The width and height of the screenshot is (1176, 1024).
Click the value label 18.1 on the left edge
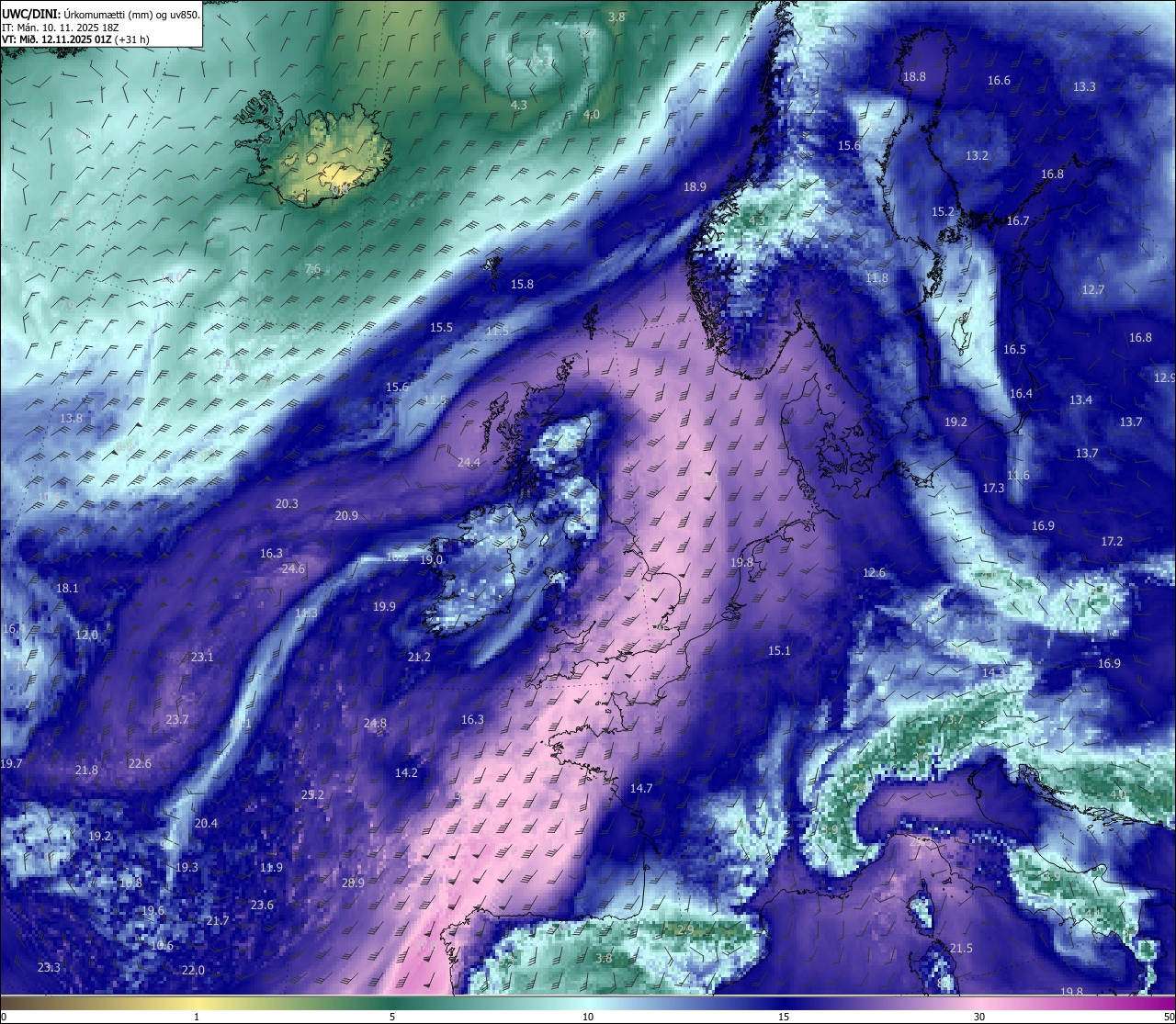[67, 589]
